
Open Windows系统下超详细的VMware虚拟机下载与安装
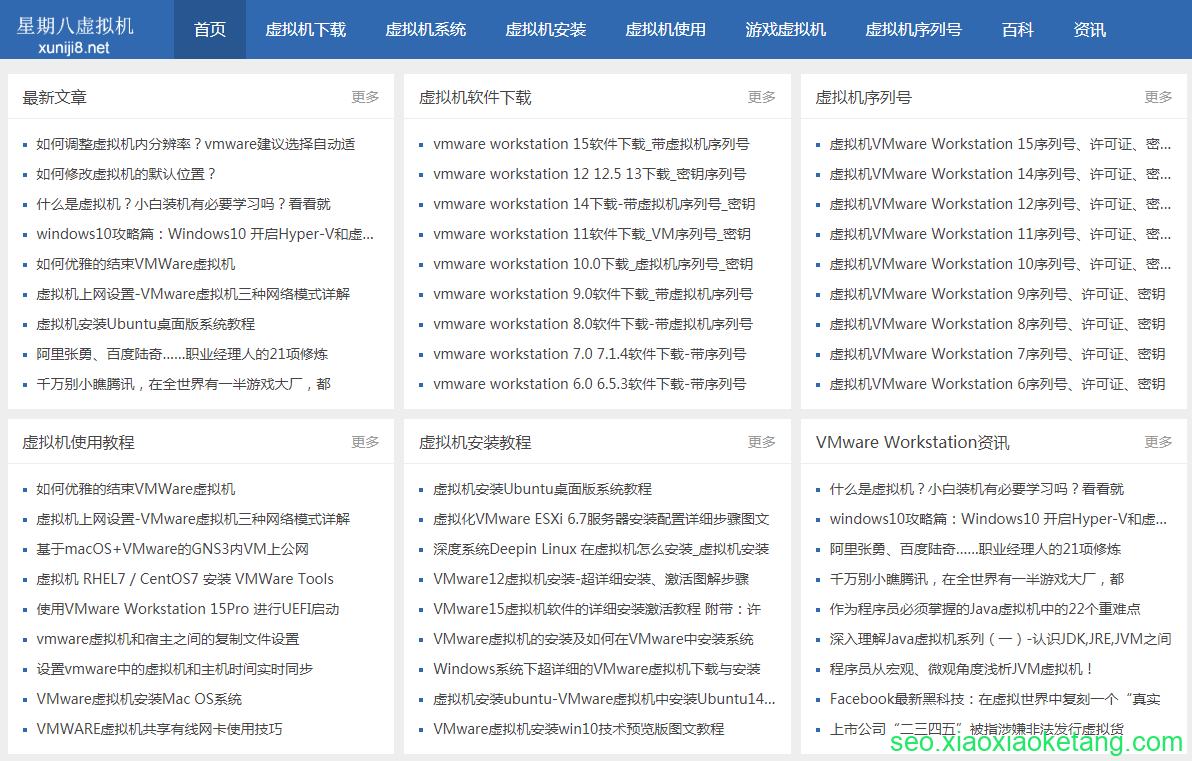point(597,669)
